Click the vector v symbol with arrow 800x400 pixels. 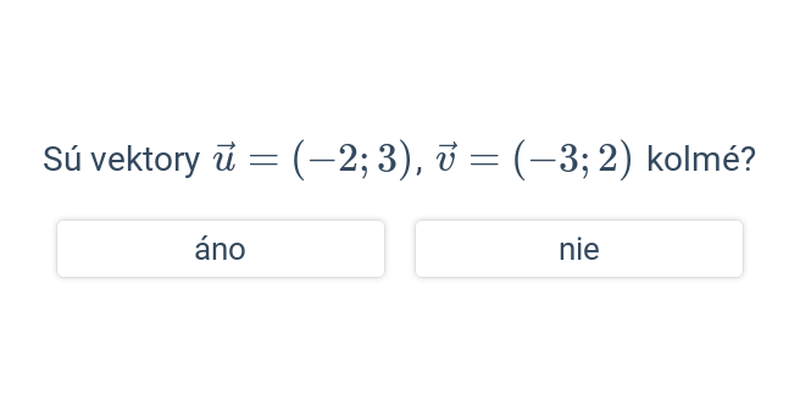pos(446,160)
